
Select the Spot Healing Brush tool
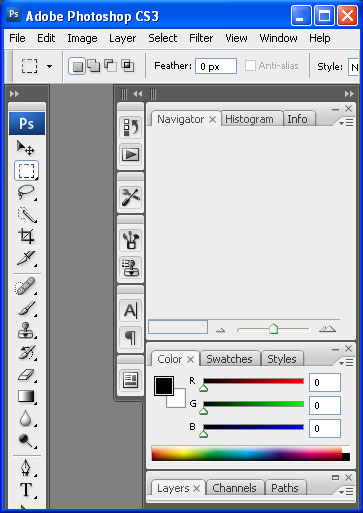(26, 286)
